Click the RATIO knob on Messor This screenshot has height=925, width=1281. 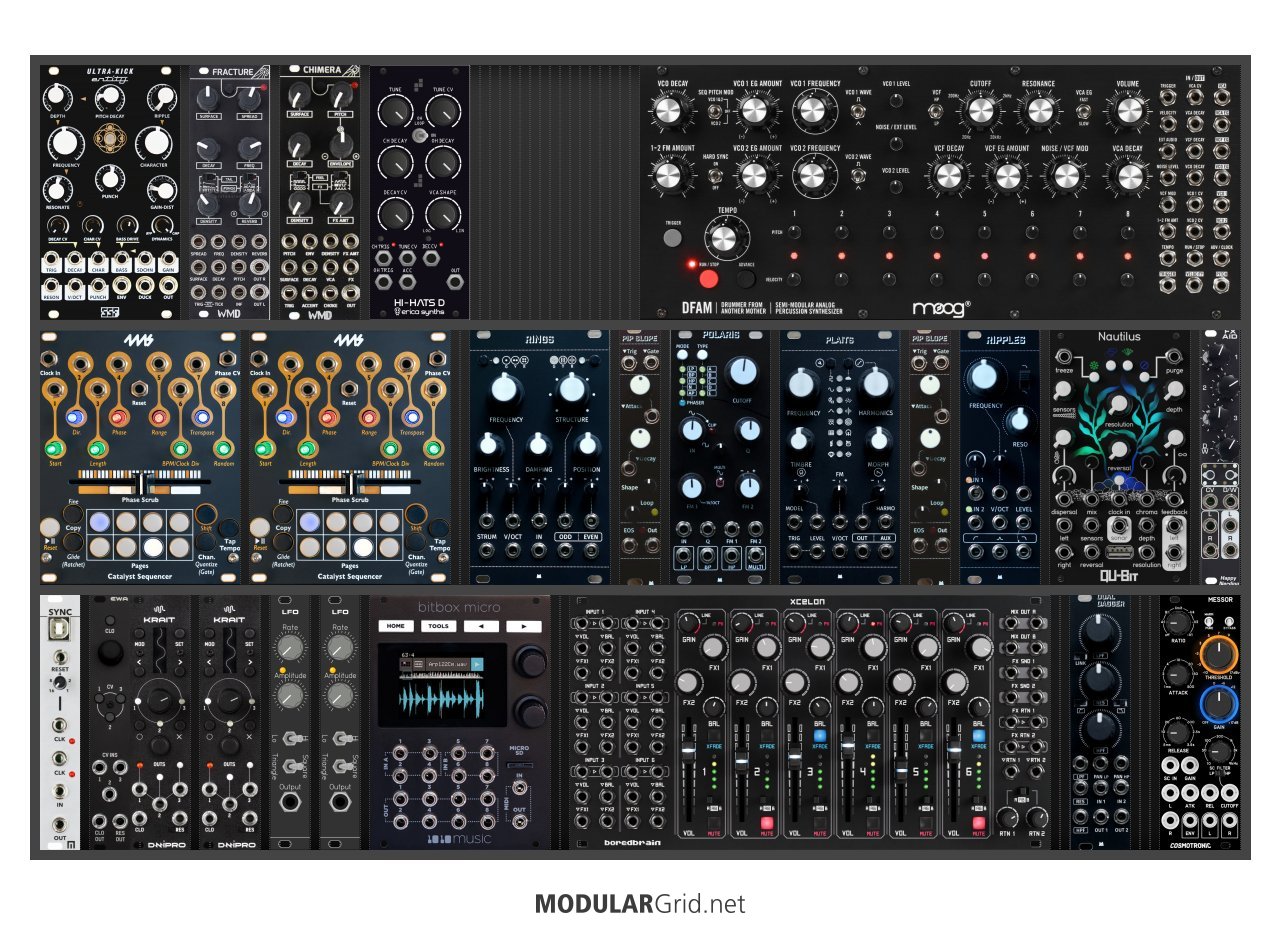pos(1177,623)
